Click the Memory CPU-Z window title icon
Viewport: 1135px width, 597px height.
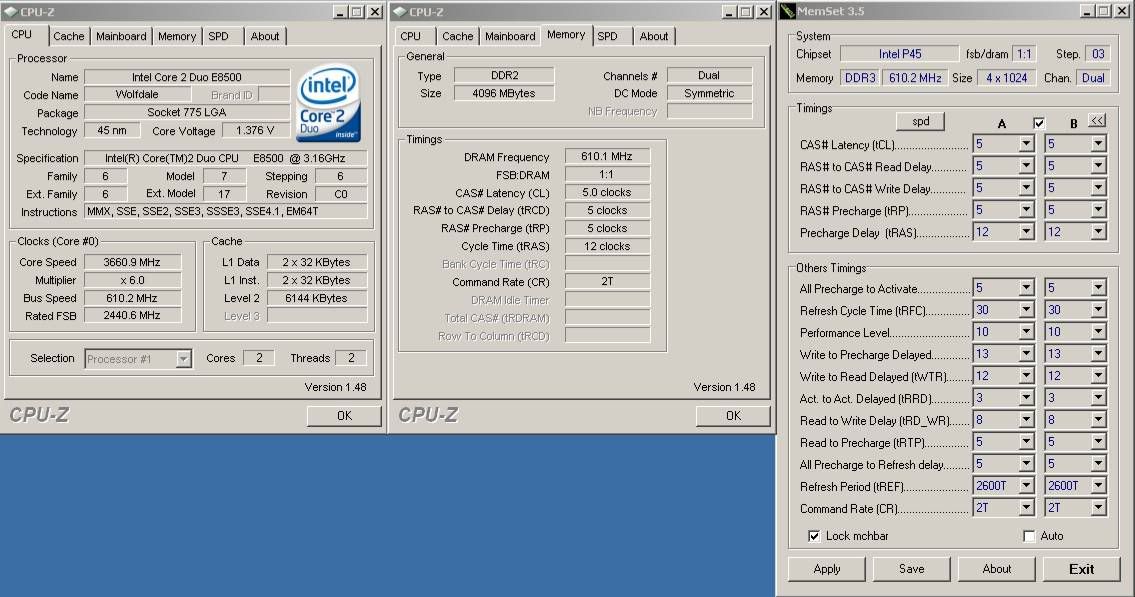[x=400, y=12]
